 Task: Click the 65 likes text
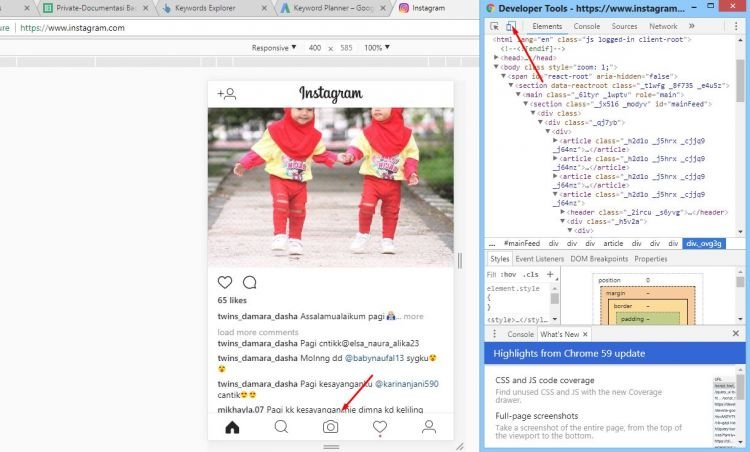coord(232,300)
